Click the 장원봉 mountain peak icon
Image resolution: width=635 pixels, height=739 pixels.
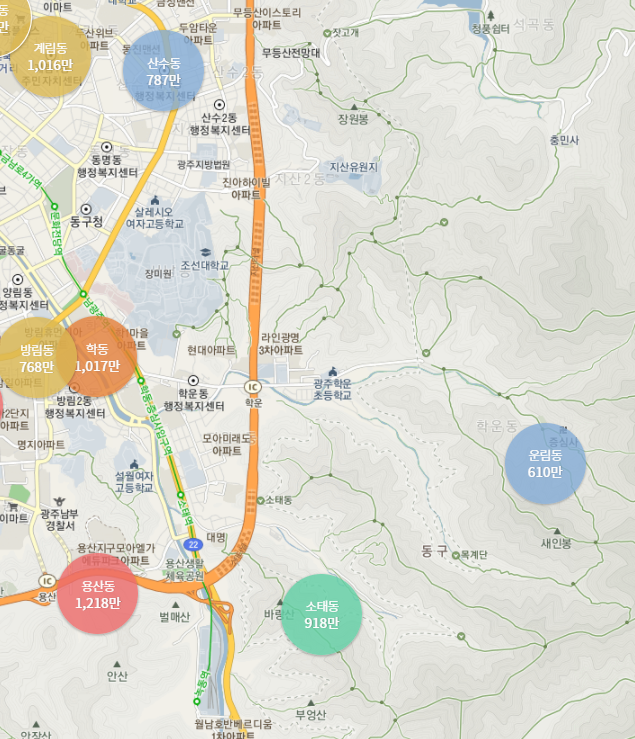click(354, 107)
